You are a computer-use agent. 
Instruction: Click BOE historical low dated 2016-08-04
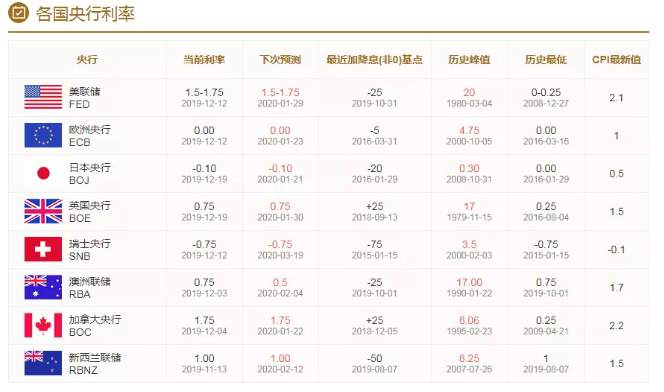(x=546, y=211)
